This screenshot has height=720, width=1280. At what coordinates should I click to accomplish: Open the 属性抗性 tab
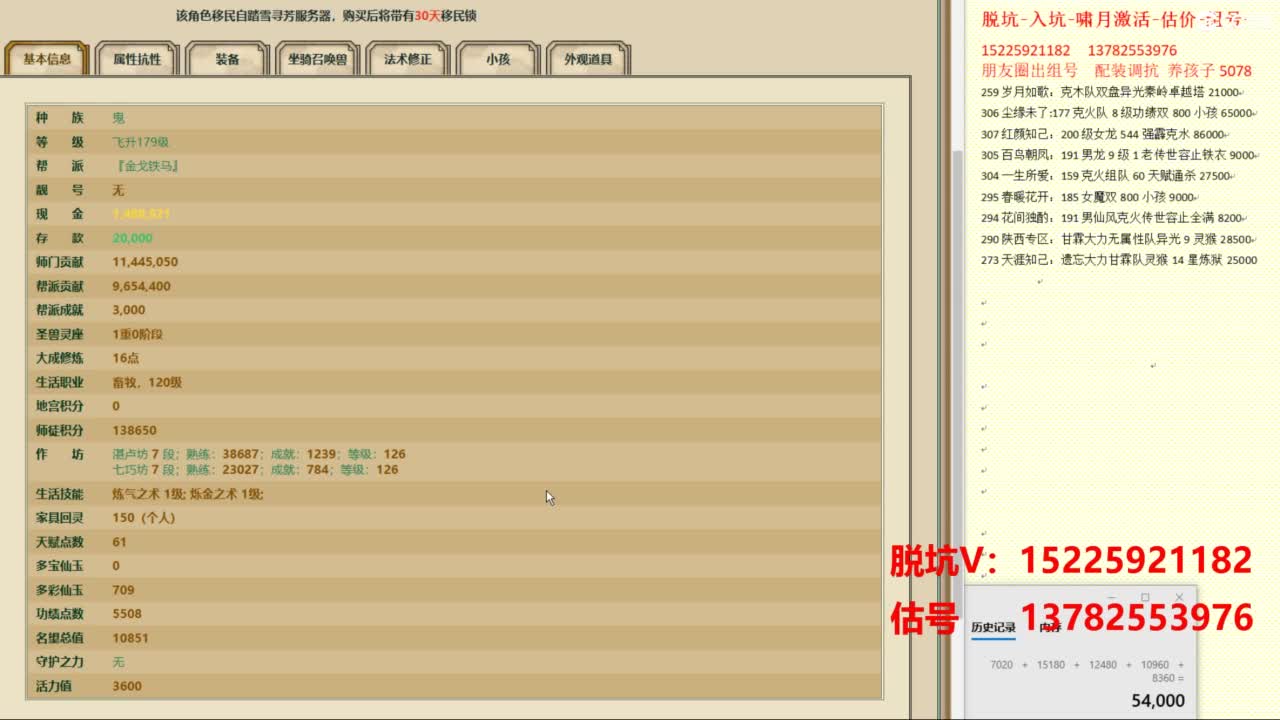[x=137, y=59]
